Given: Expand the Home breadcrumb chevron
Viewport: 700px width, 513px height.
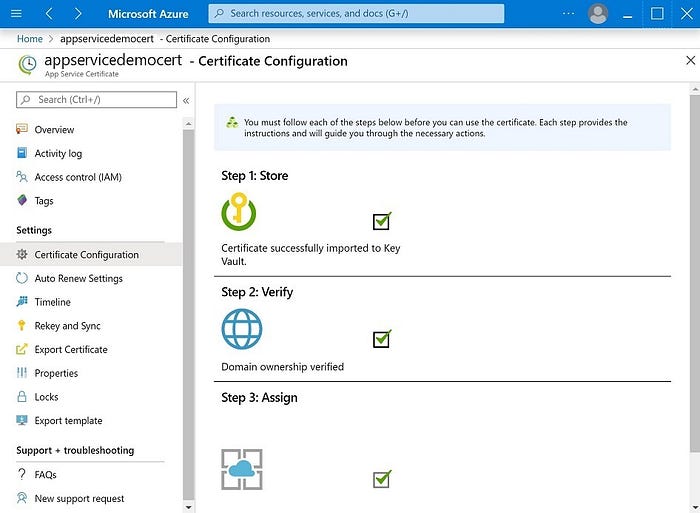Looking at the screenshot, I should [x=50, y=39].
